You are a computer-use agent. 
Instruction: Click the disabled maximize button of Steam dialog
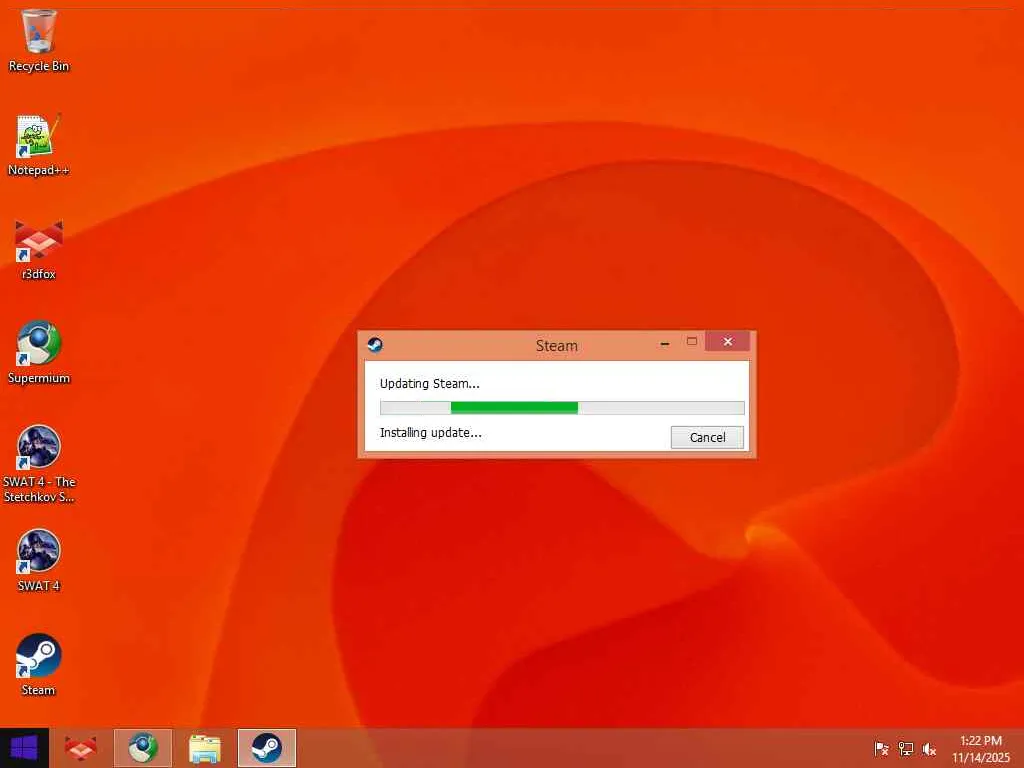(x=692, y=342)
